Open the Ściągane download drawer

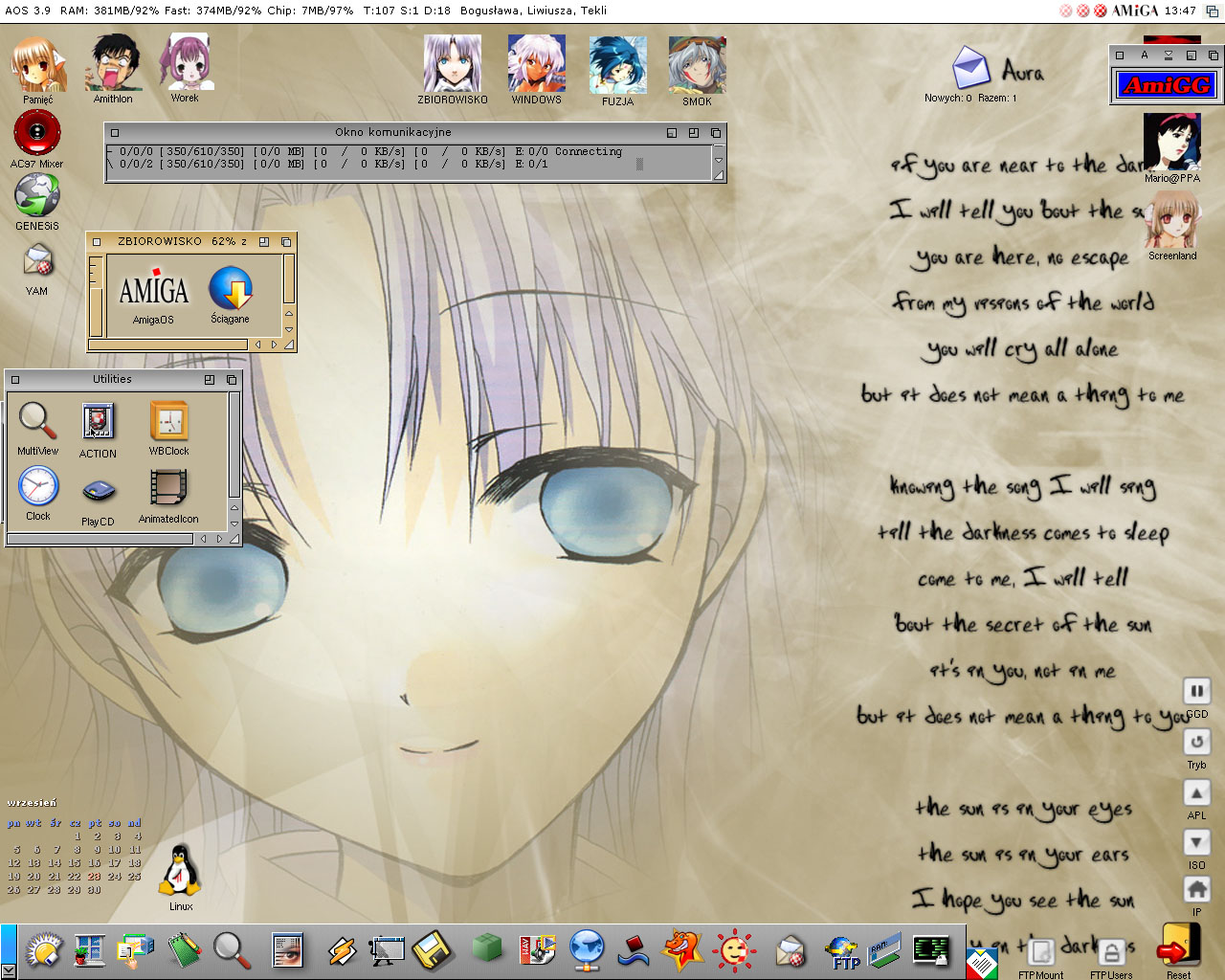pyautogui.click(x=231, y=288)
